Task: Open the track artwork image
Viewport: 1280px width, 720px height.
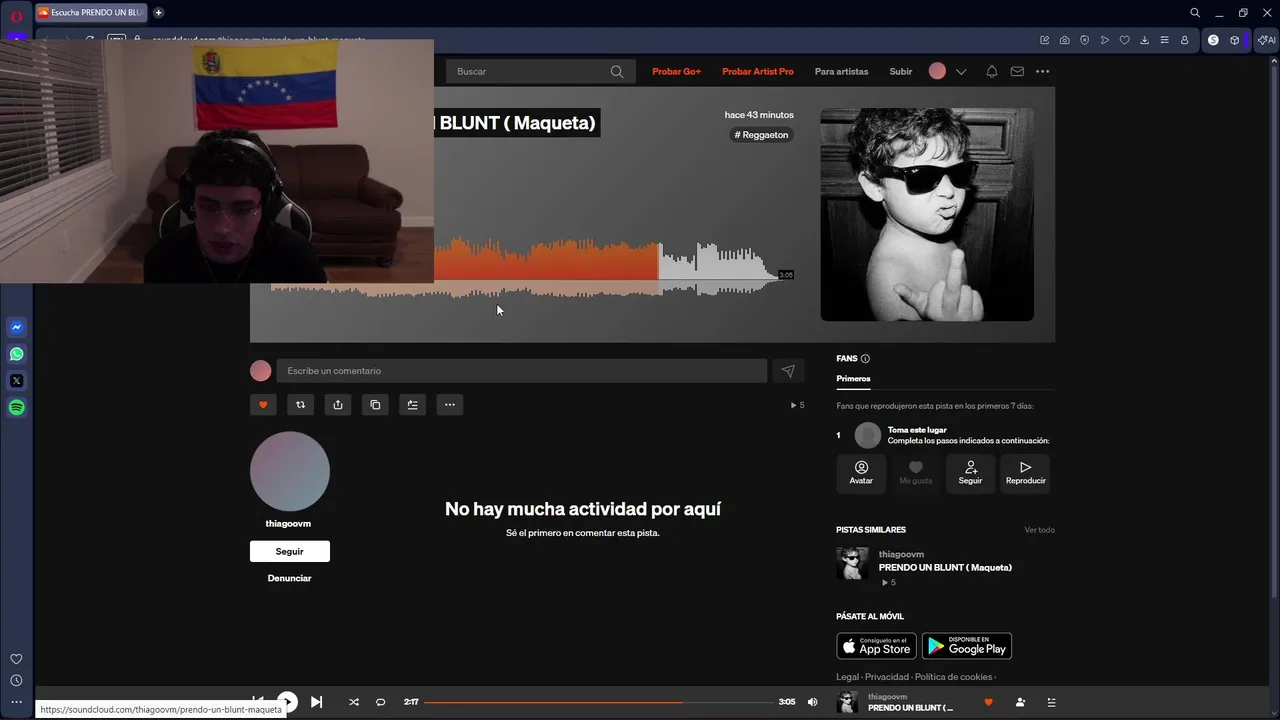Action: pyautogui.click(x=927, y=215)
